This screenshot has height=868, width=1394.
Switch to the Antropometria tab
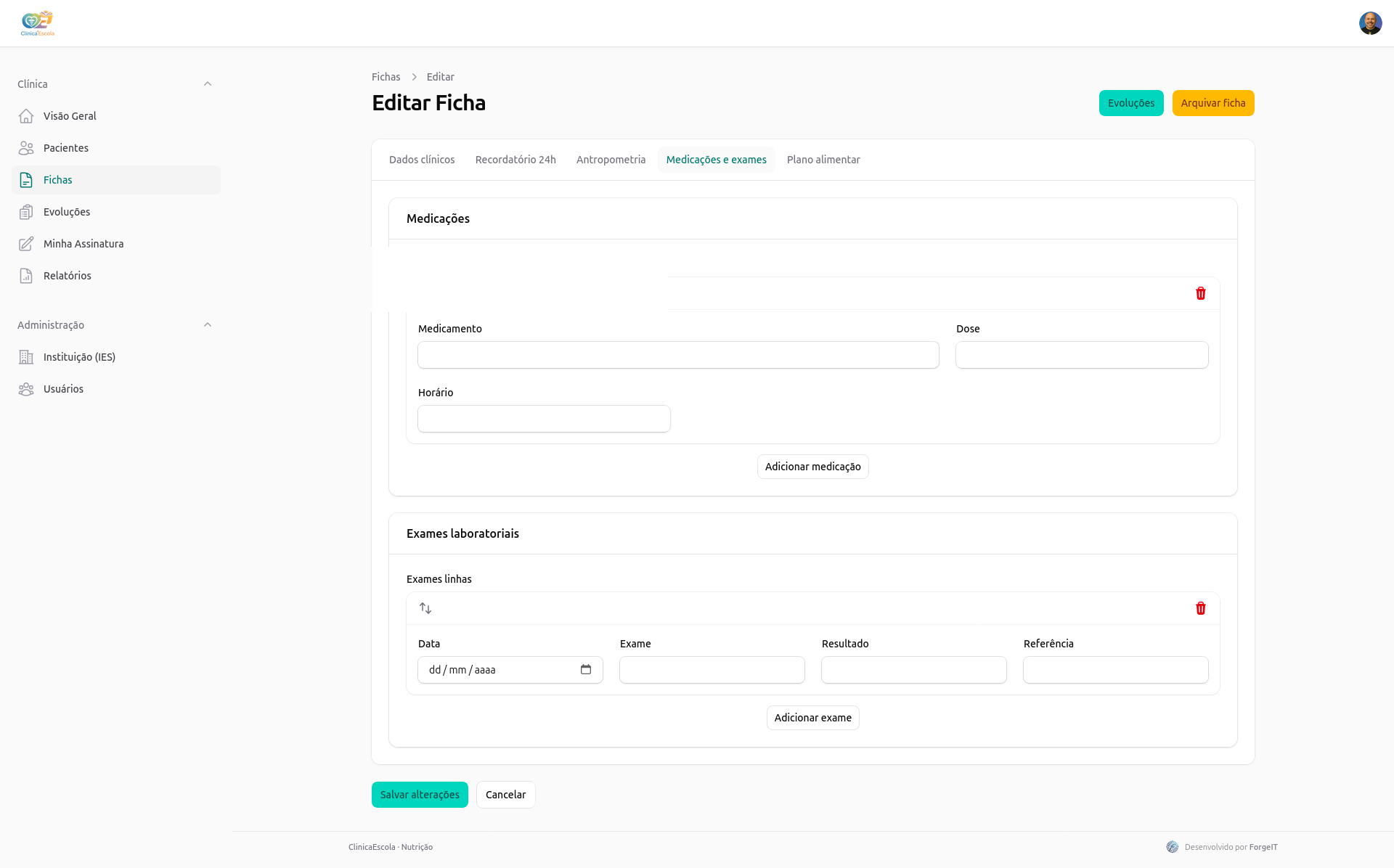click(611, 160)
